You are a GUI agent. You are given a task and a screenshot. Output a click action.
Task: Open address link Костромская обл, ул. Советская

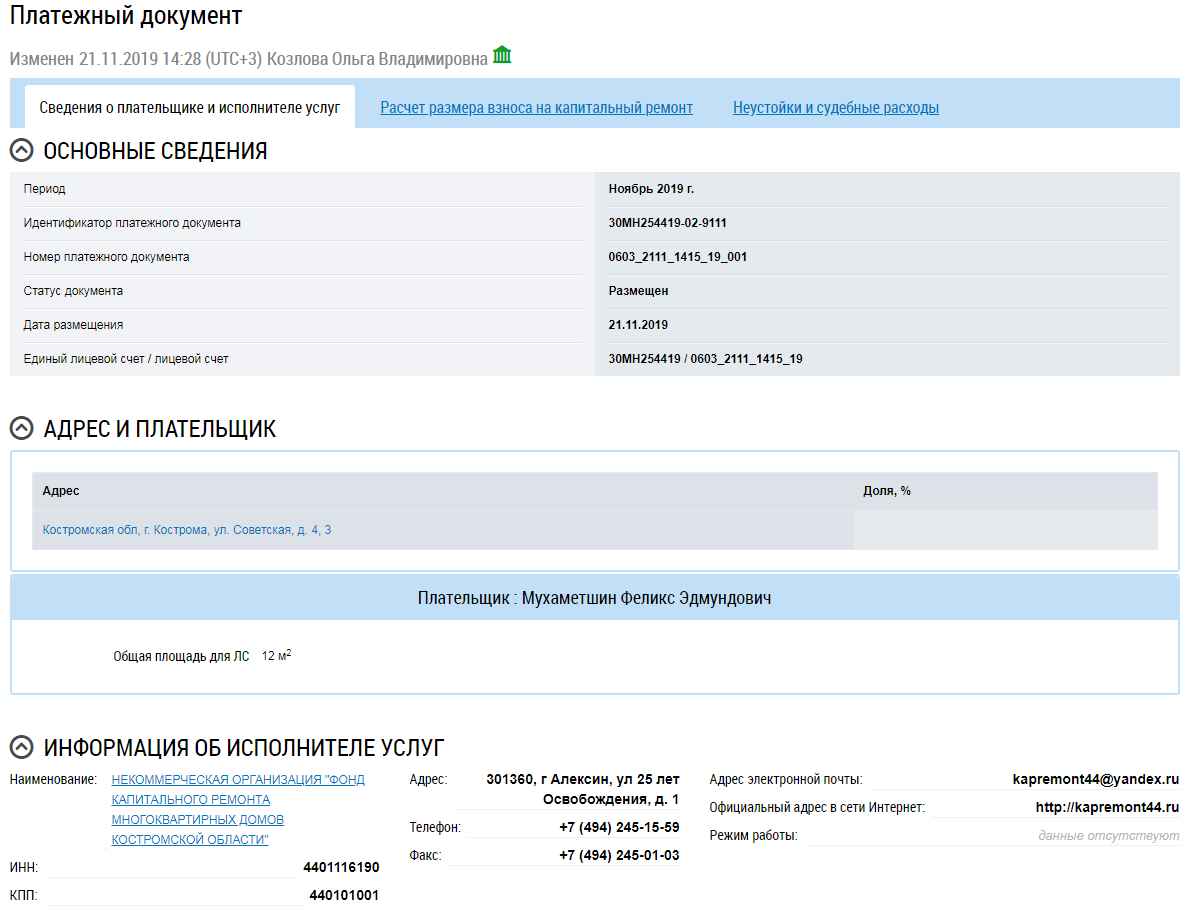click(187, 530)
